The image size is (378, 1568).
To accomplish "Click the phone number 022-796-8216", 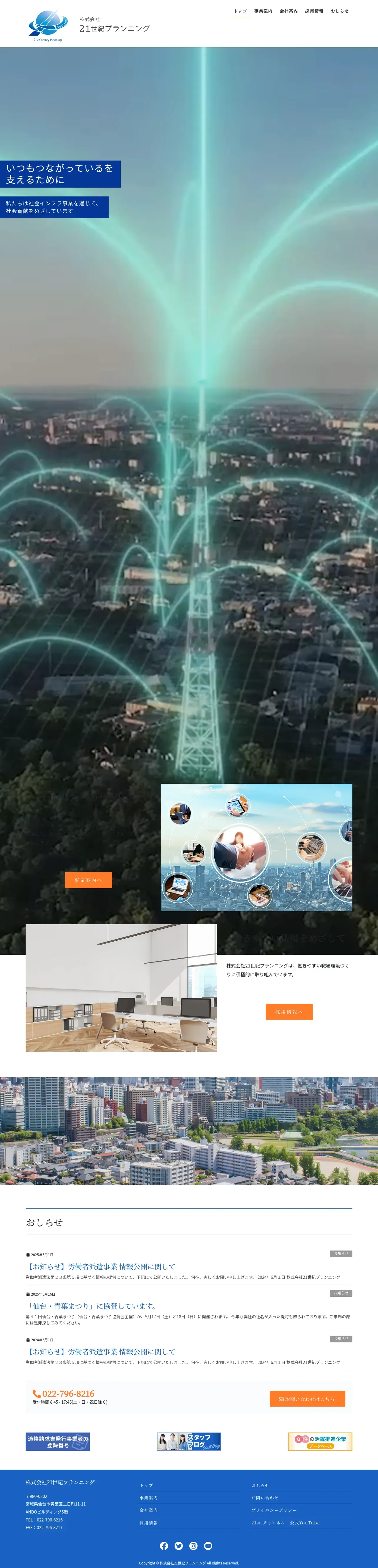I will click(x=68, y=1394).
